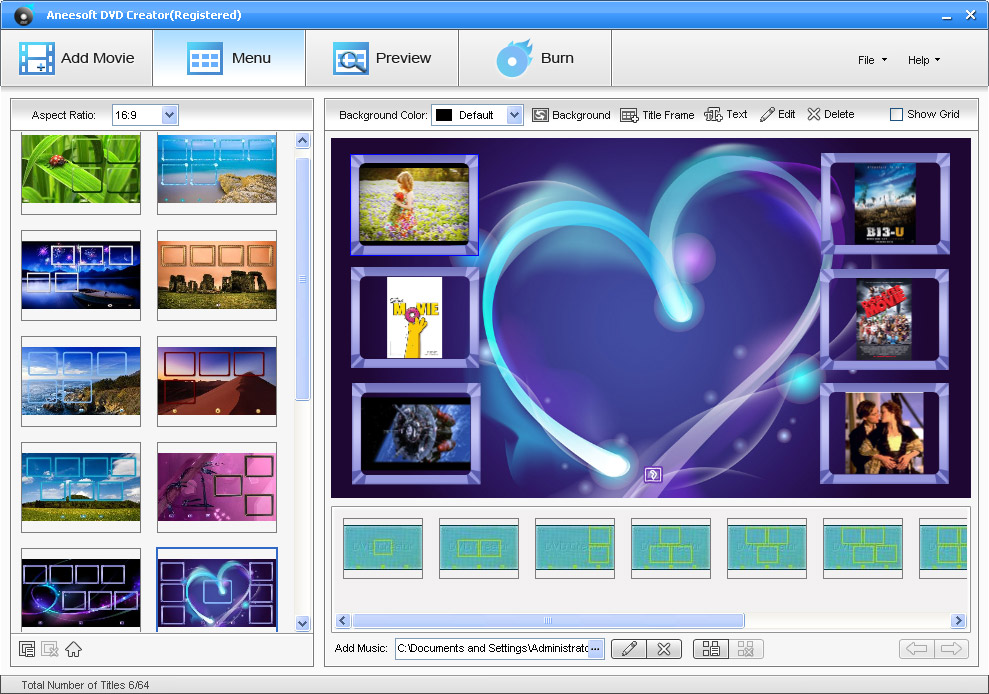Viewport: 989px width, 694px height.
Task: Click the Edit pencil in top toolbar
Action: pos(777,115)
